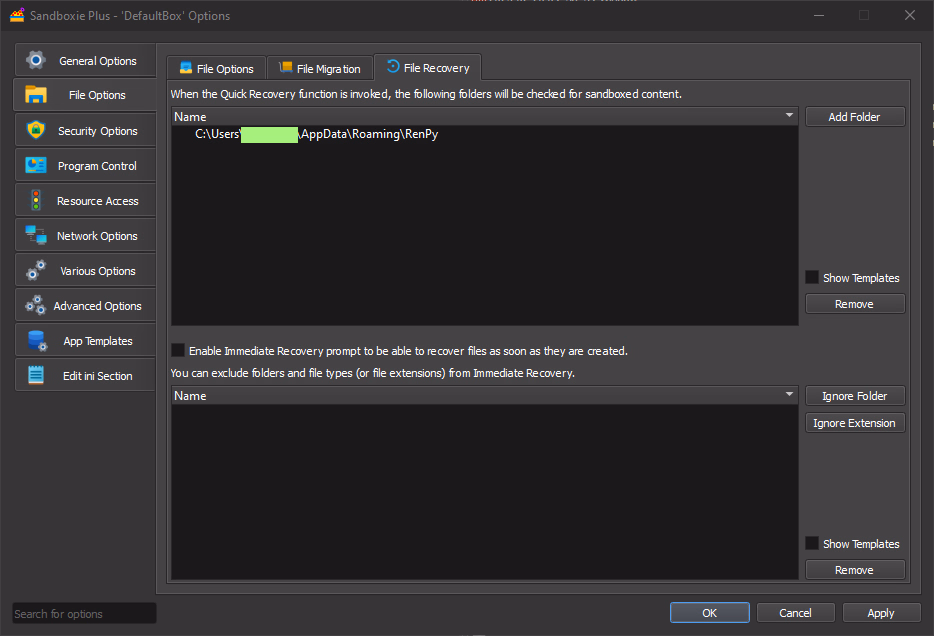Click the Edit ini Section notepad icon
This screenshot has width=934, height=636.
pyautogui.click(x=36, y=376)
